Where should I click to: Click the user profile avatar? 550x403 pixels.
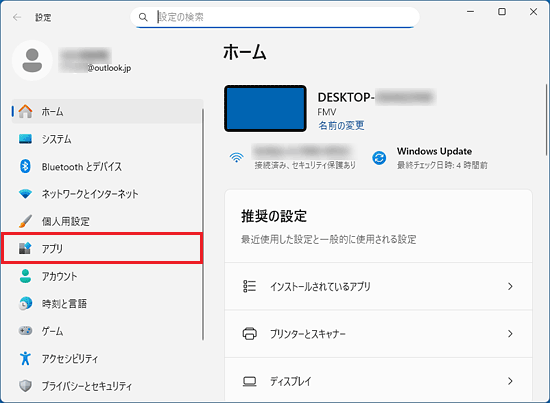(32, 60)
